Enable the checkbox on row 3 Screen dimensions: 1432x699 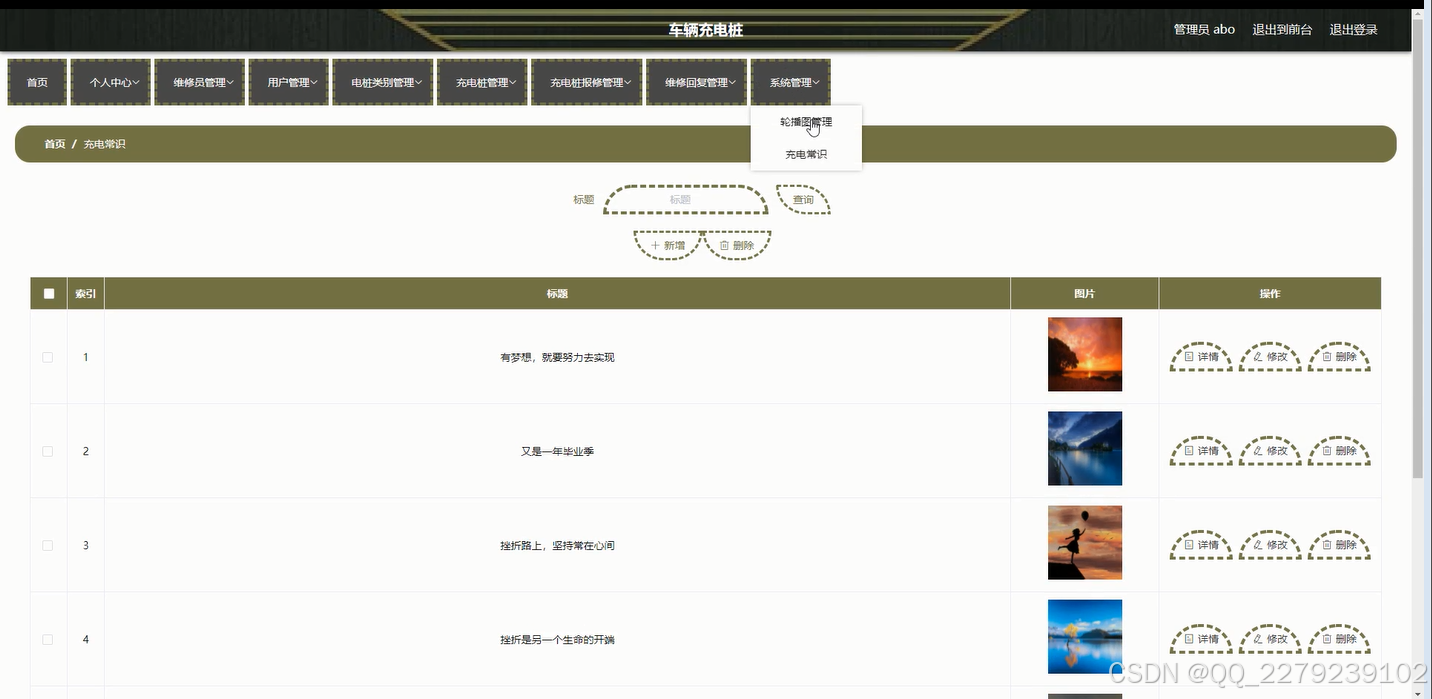click(47, 544)
